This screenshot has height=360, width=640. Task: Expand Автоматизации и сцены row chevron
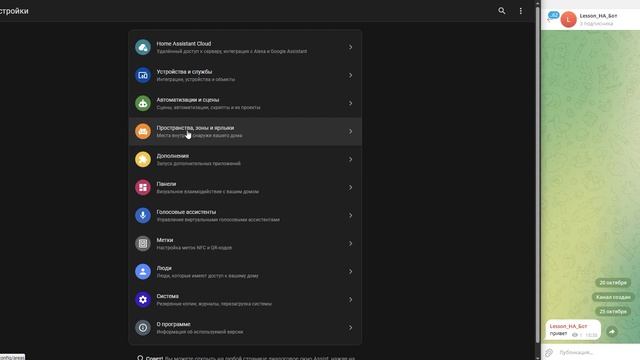(350, 103)
